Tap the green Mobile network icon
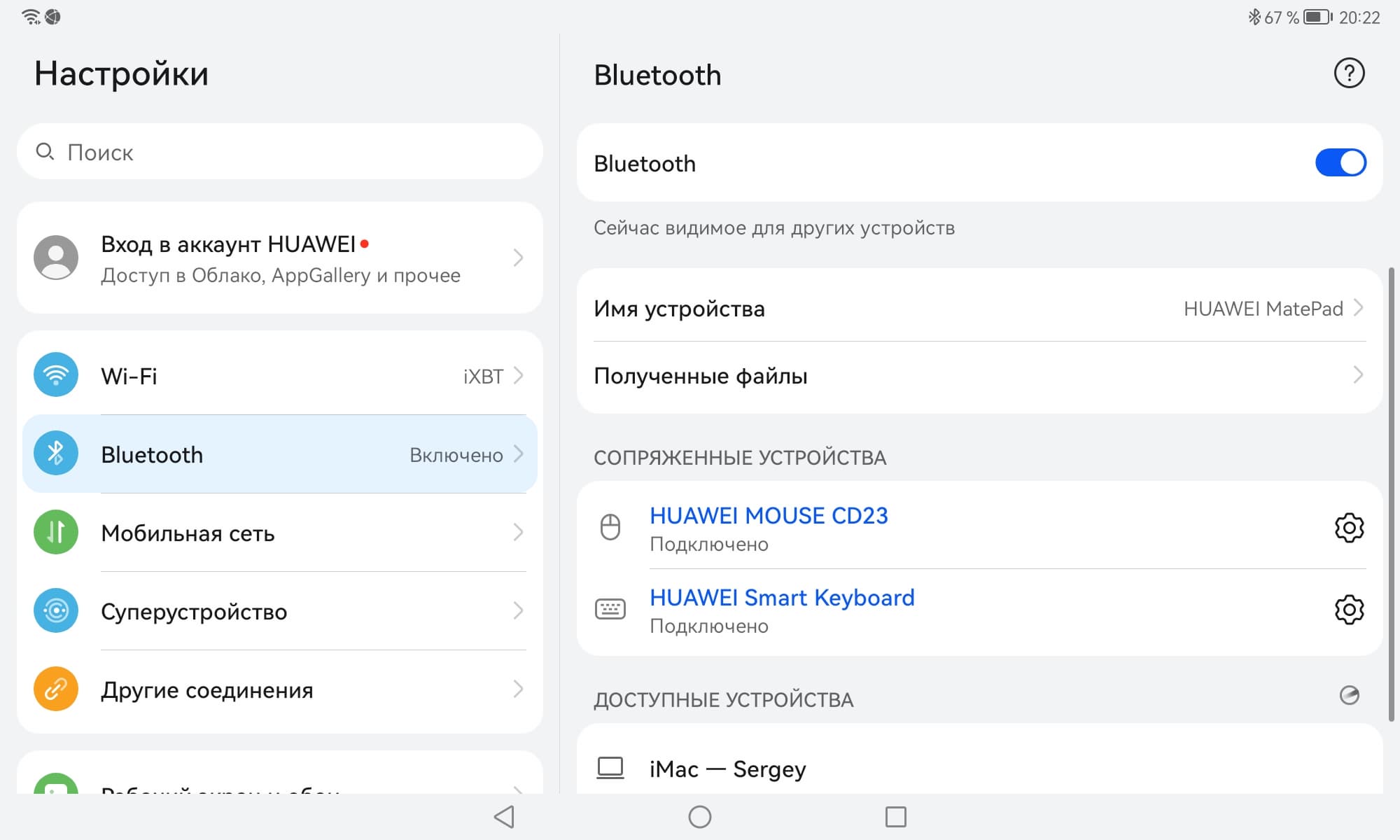 point(56,532)
